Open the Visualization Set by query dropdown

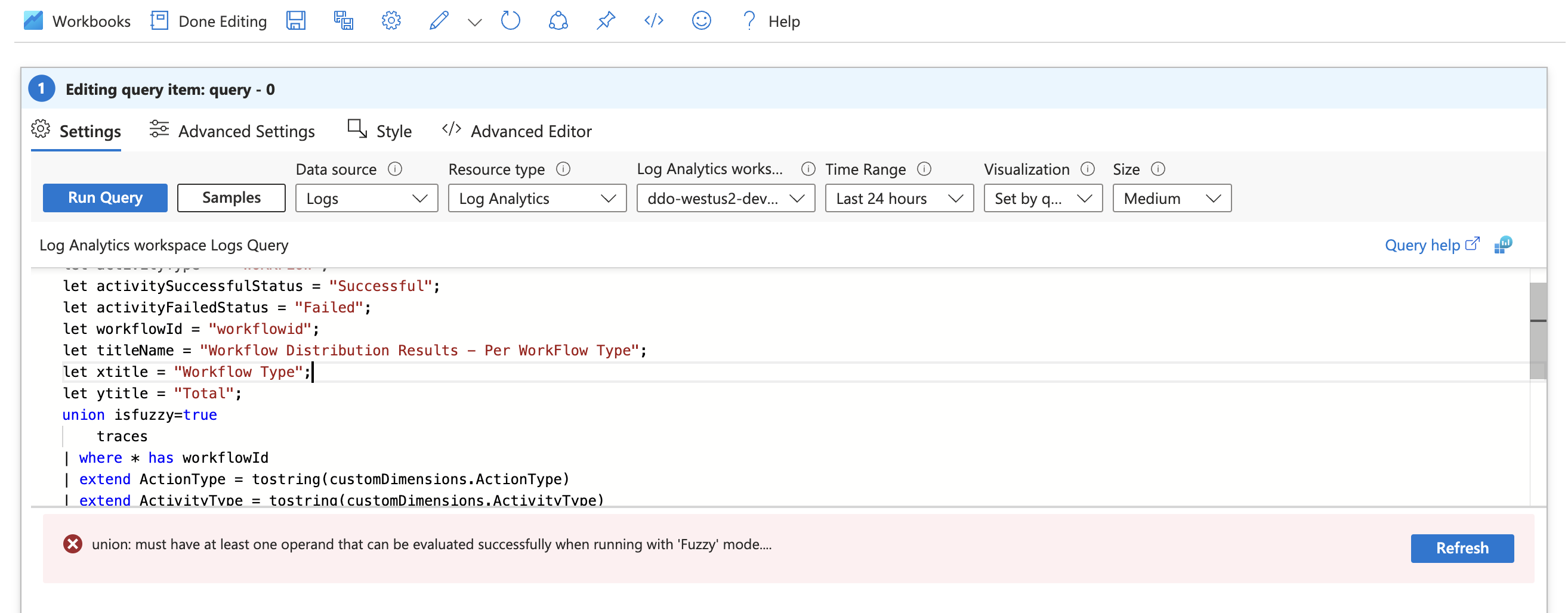coord(1044,198)
